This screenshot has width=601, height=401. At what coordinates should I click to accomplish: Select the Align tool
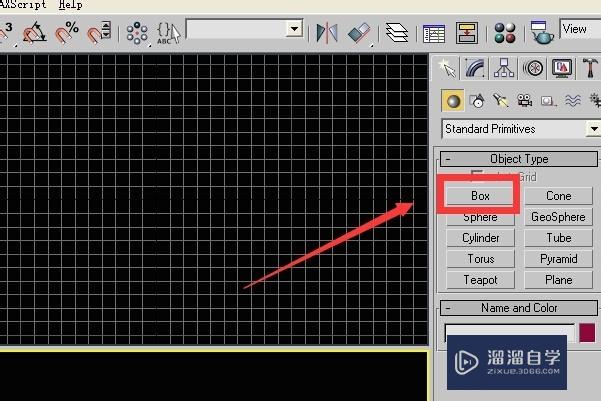360,33
